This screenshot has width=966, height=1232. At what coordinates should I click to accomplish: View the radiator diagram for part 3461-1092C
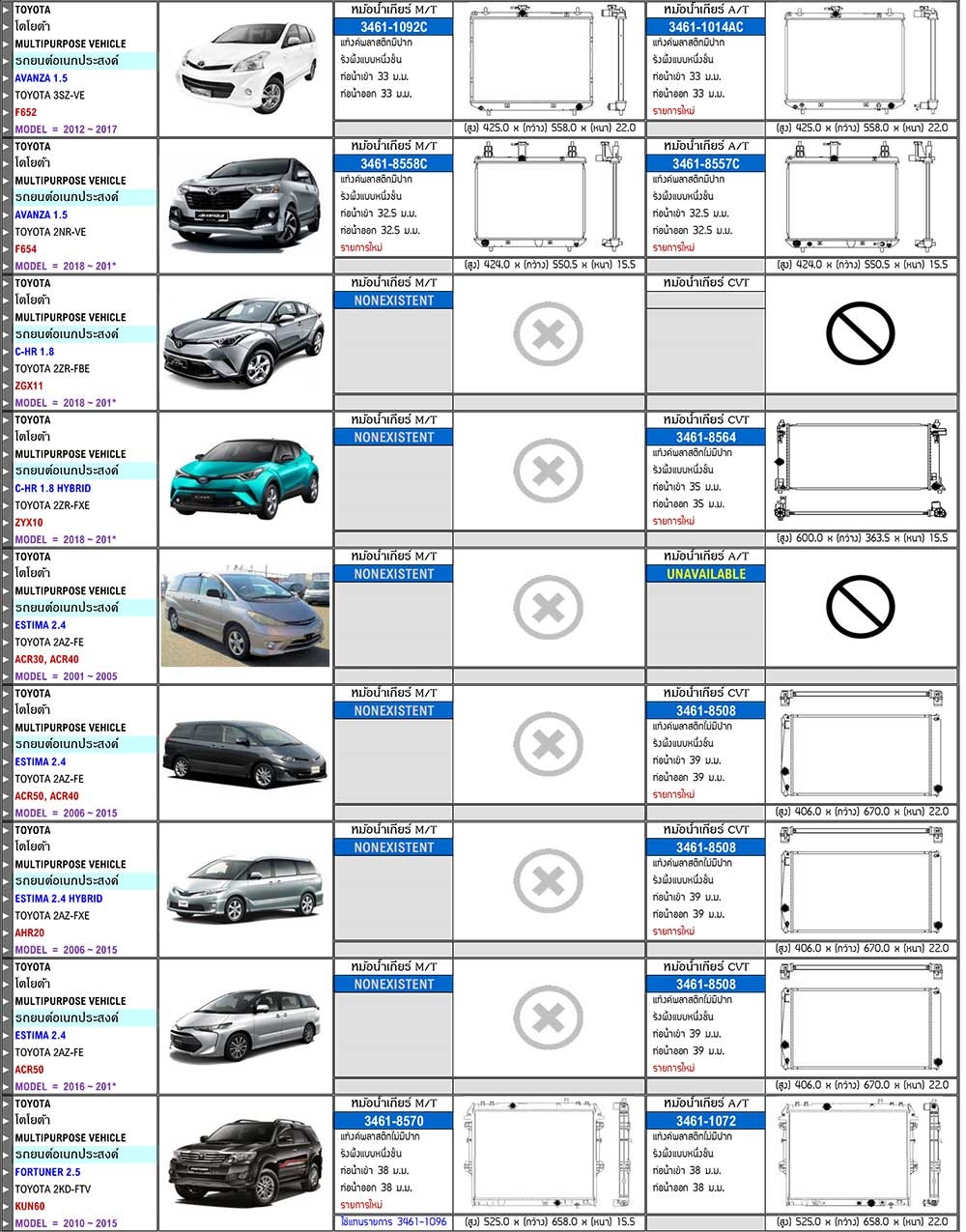click(x=548, y=61)
